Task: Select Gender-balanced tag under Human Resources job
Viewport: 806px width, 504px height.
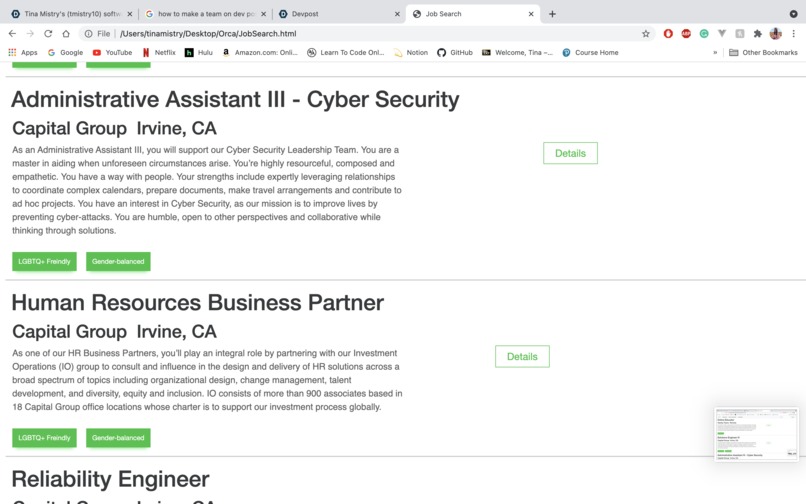Action: coord(118,438)
